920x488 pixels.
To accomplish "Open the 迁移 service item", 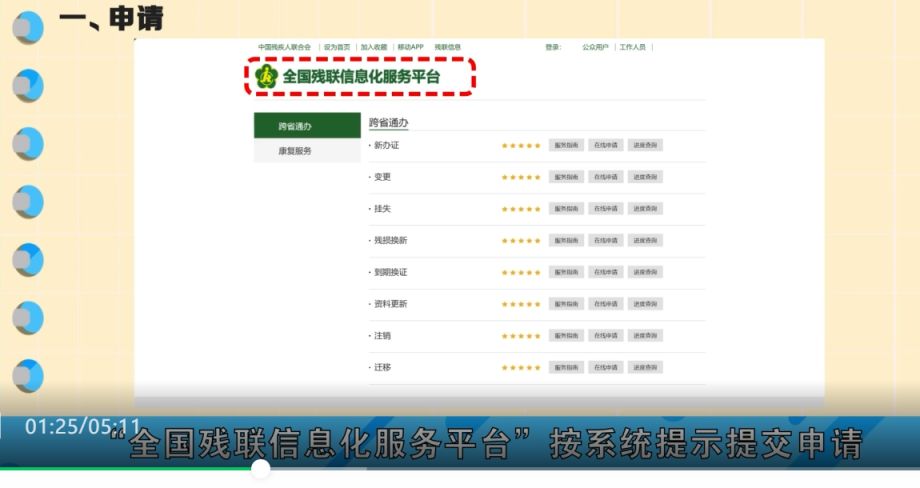I will click(383, 367).
